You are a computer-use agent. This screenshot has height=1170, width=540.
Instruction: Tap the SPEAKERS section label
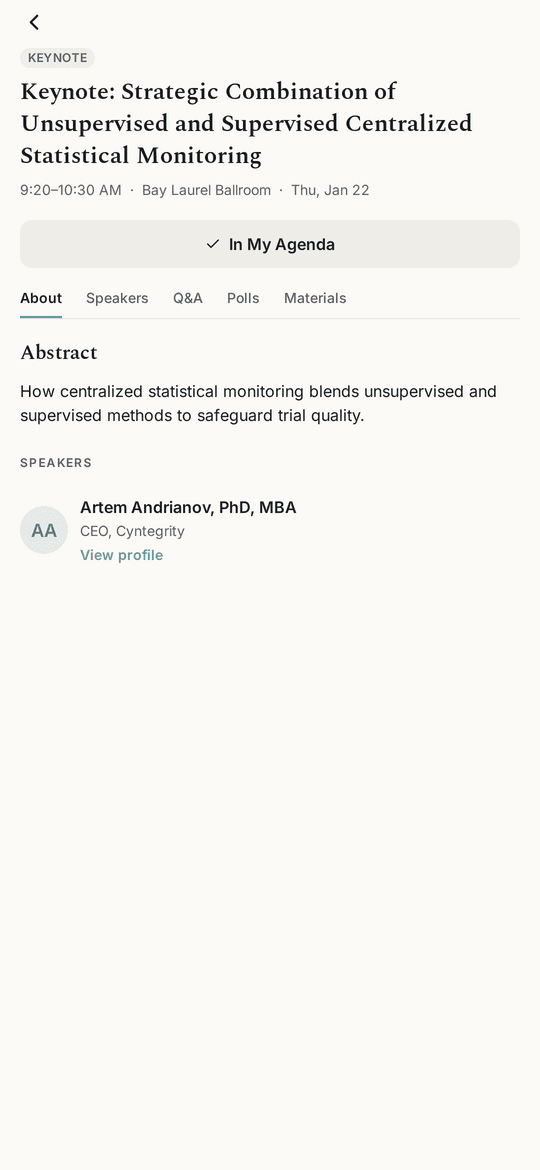pyautogui.click(x=56, y=463)
